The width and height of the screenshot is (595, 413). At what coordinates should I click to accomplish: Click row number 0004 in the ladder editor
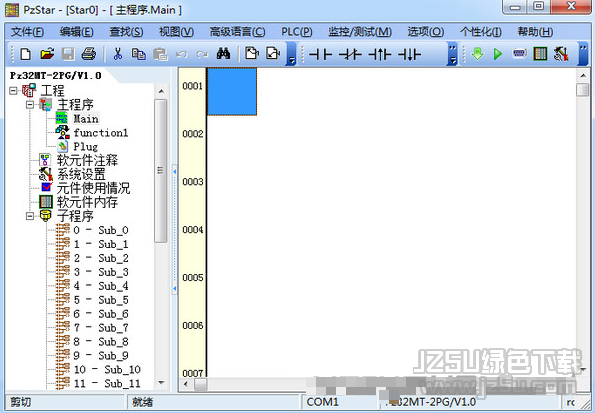tap(193, 230)
